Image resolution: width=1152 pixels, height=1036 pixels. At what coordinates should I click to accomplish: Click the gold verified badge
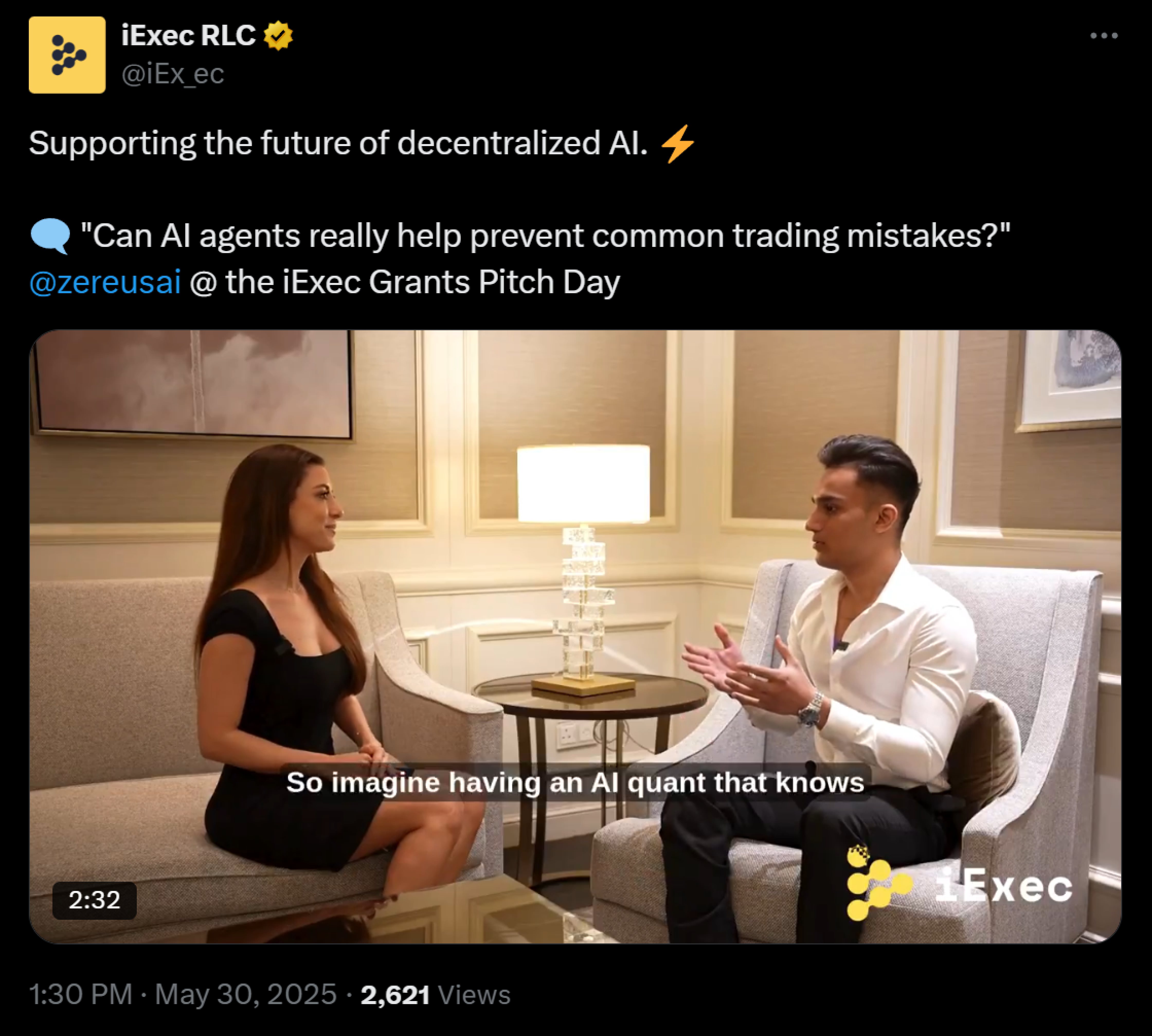(278, 35)
